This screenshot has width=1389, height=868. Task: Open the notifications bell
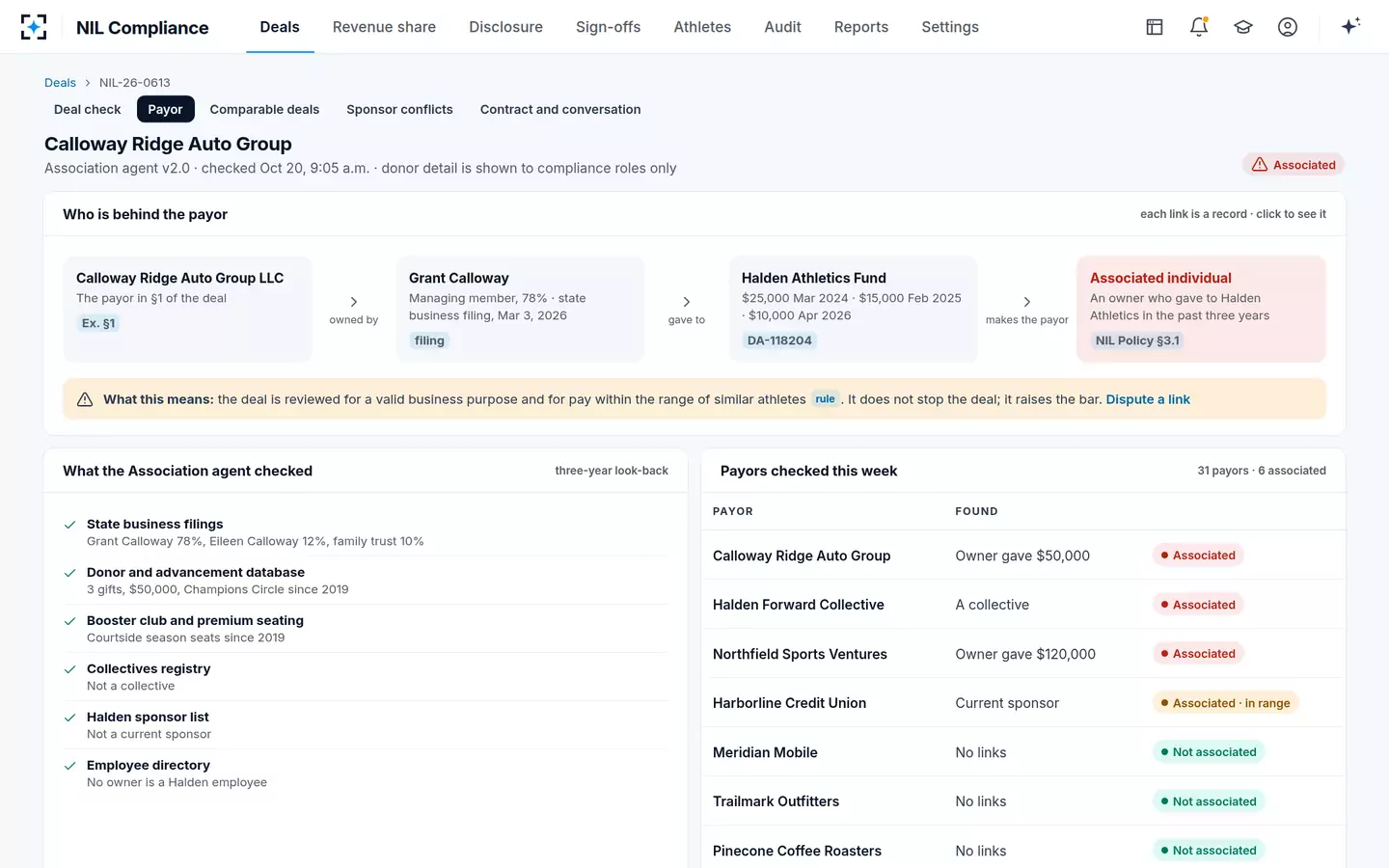(1199, 27)
